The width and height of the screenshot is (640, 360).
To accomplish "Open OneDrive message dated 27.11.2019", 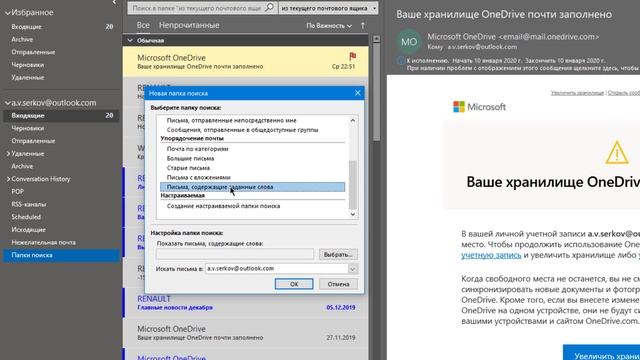I will (245, 333).
